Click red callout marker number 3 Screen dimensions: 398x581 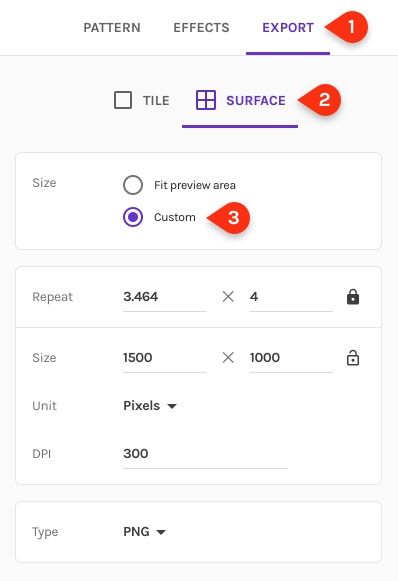click(x=229, y=218)
